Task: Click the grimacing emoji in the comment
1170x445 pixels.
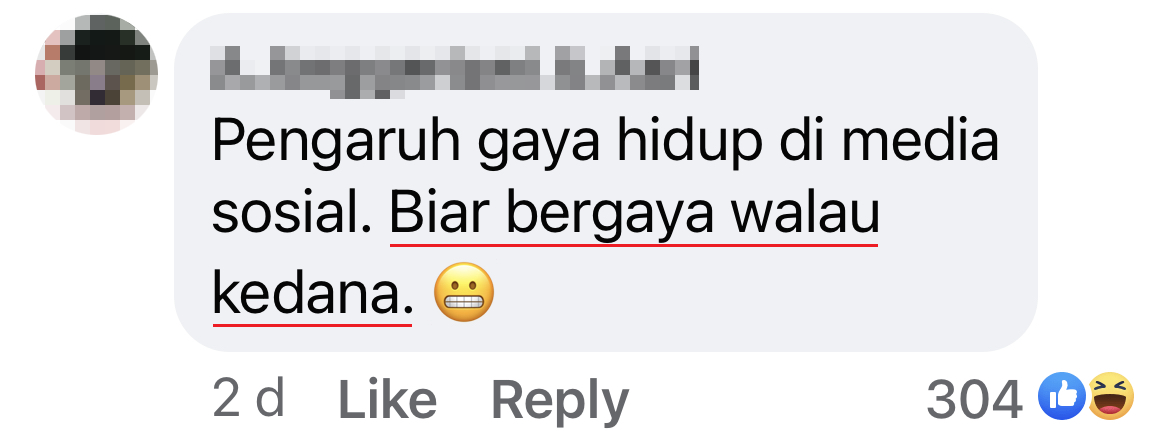Action: click(x=464, y=293)
